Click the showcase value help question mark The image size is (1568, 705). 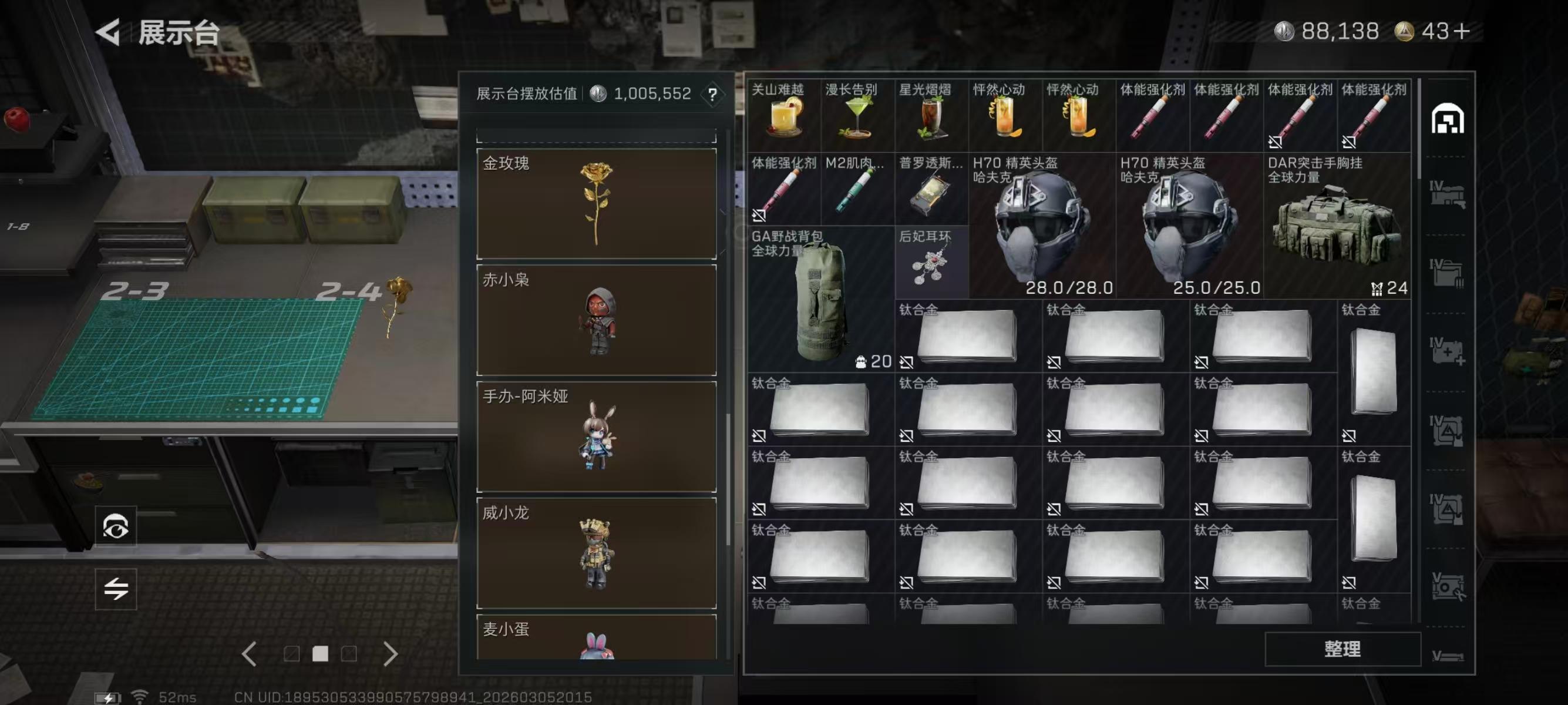pyautogui.click(x=712, y=95)
